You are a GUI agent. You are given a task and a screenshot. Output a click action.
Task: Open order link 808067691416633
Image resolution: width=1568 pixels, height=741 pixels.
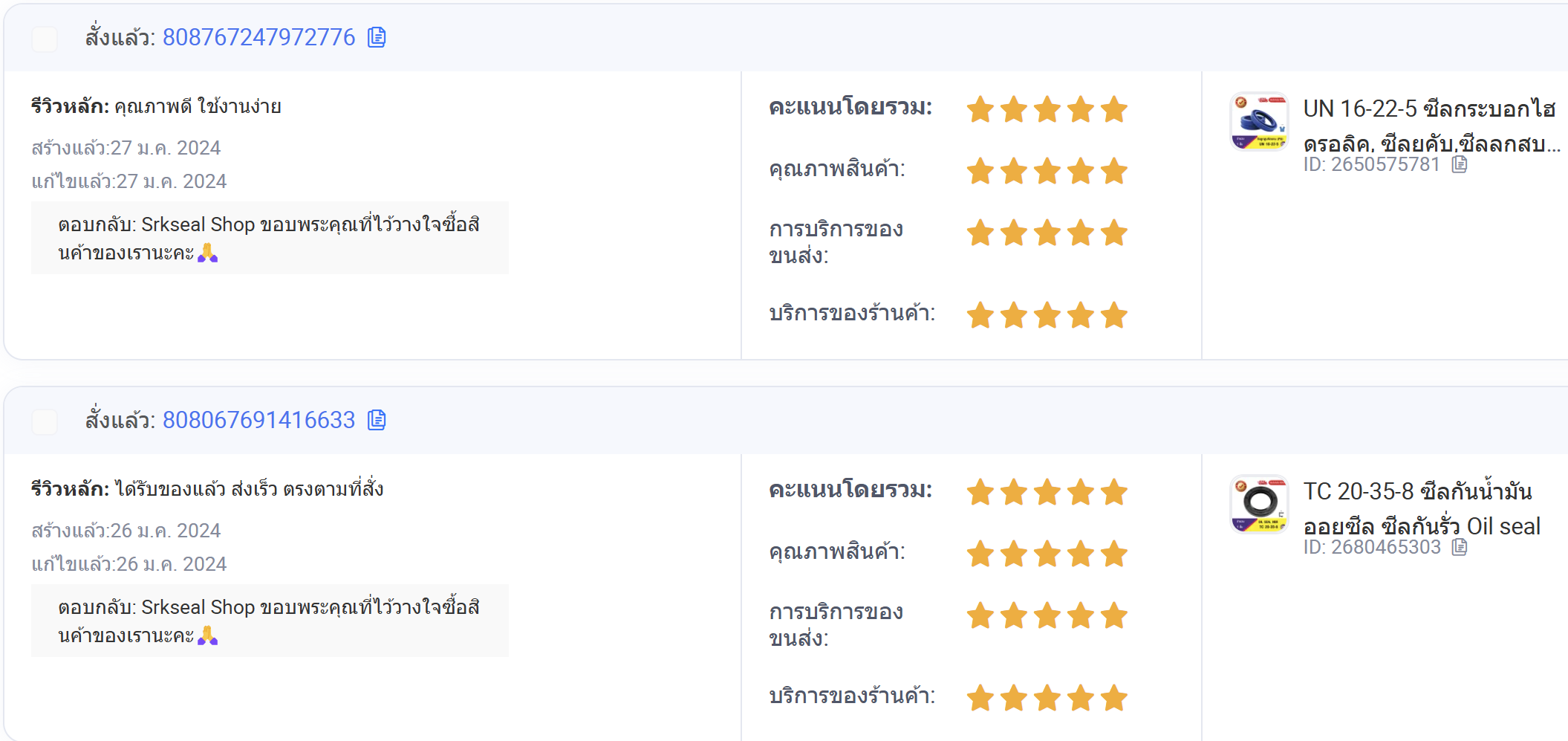[x=258, y=420]
